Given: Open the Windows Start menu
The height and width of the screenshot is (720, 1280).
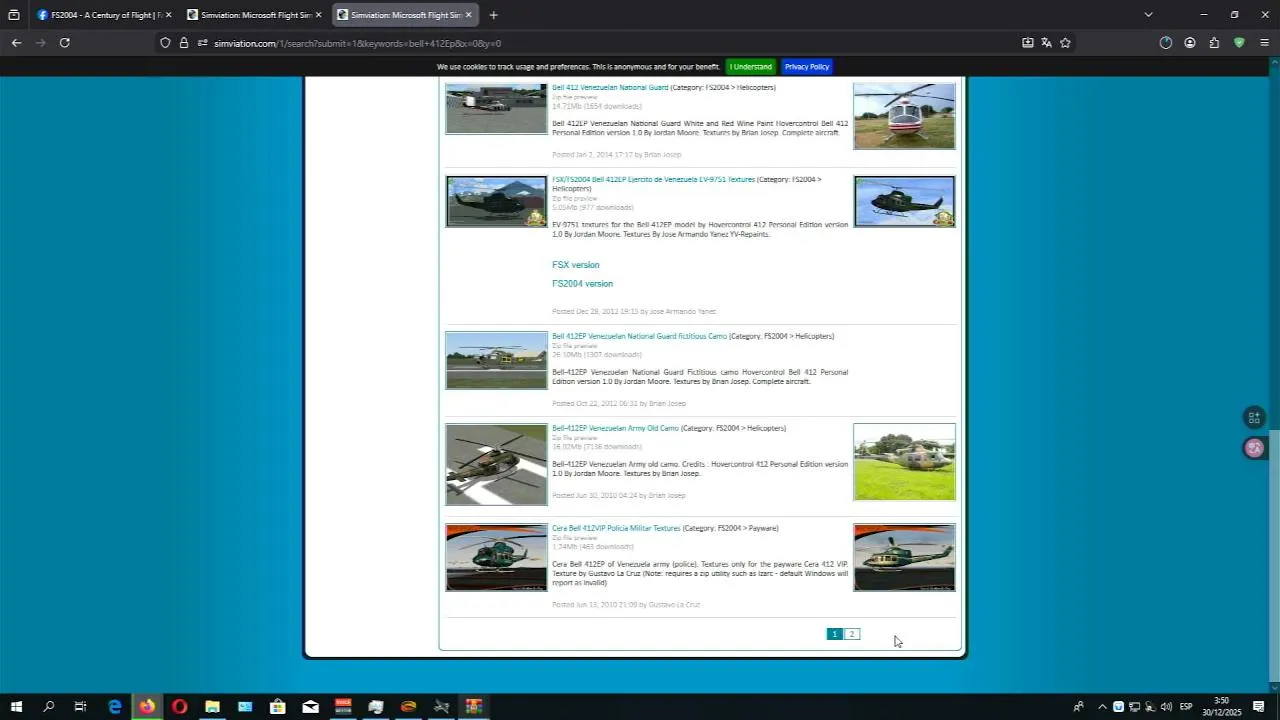Looking at the screenshot, I should [x=16, y=707].
